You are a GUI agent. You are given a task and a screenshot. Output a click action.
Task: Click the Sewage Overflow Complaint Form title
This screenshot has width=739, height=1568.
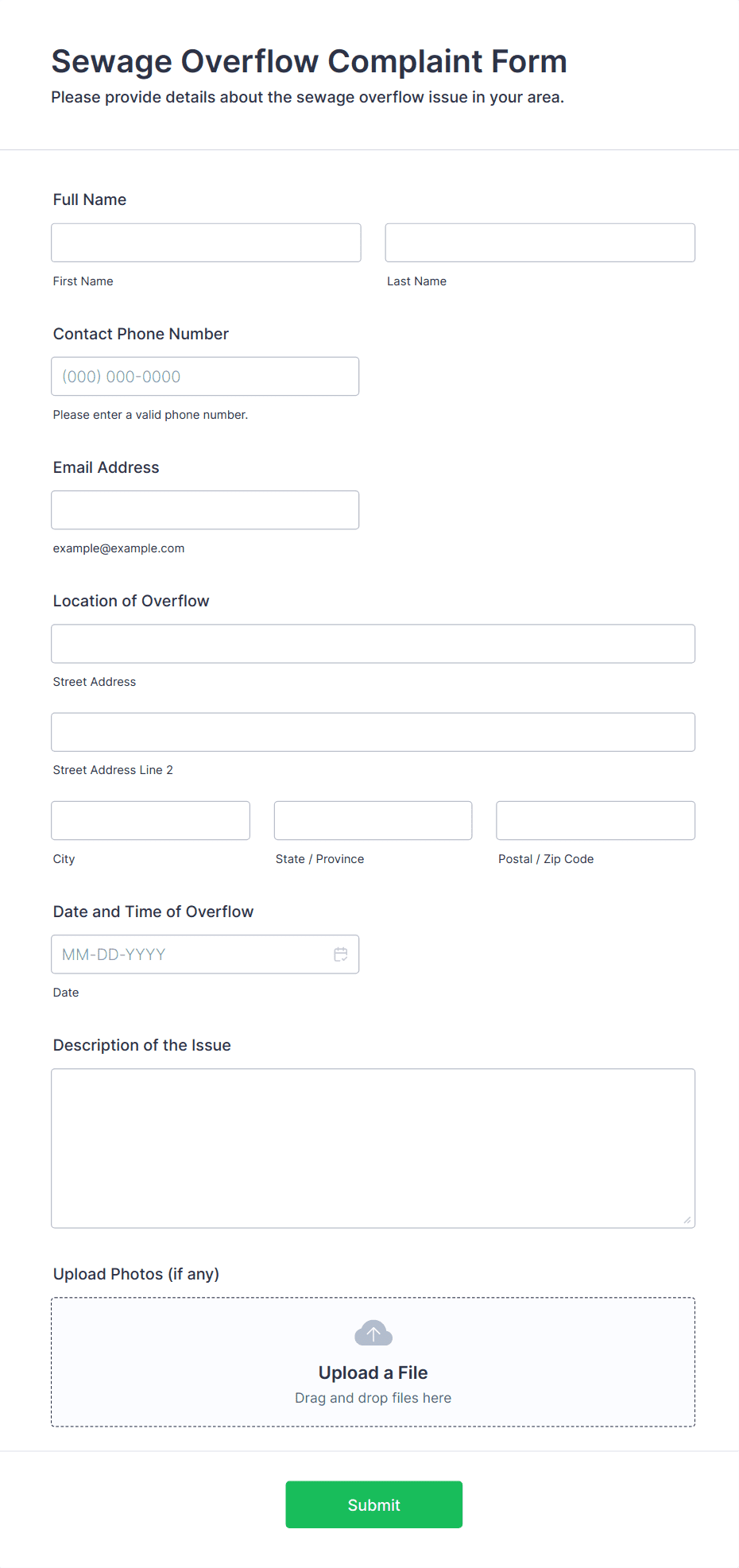309,61
